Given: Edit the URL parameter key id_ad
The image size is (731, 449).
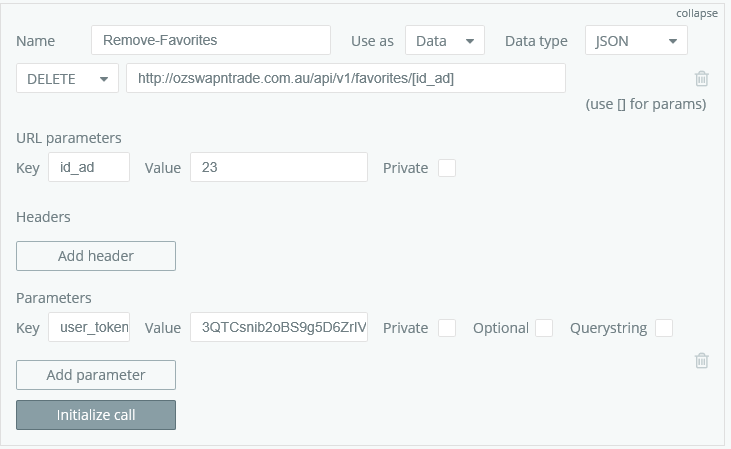Looking at the screenshot, I should pos(89,168).
